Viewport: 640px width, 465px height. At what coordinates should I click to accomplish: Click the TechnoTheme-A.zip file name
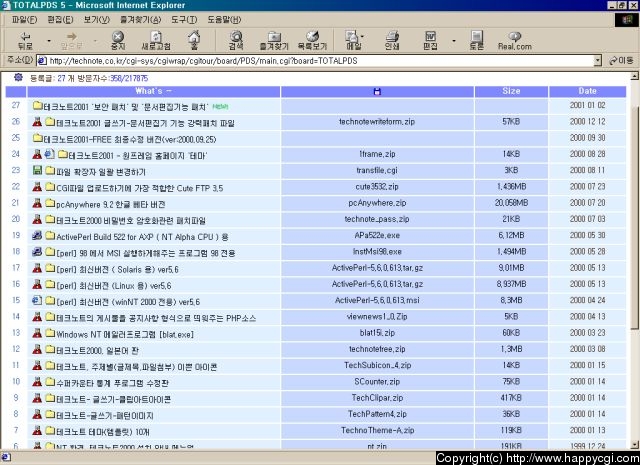coord(378,430)
